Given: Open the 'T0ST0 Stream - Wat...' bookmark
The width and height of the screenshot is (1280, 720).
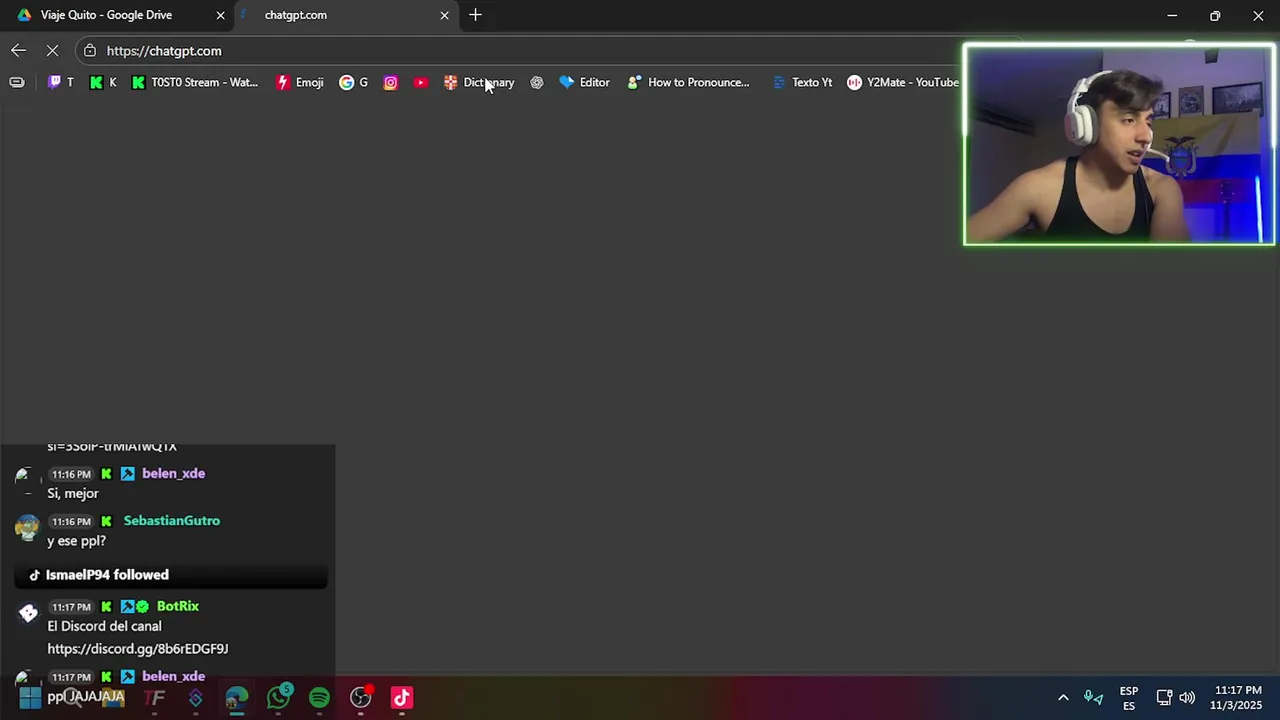Looking at the screenshot, I should (195, 82).
